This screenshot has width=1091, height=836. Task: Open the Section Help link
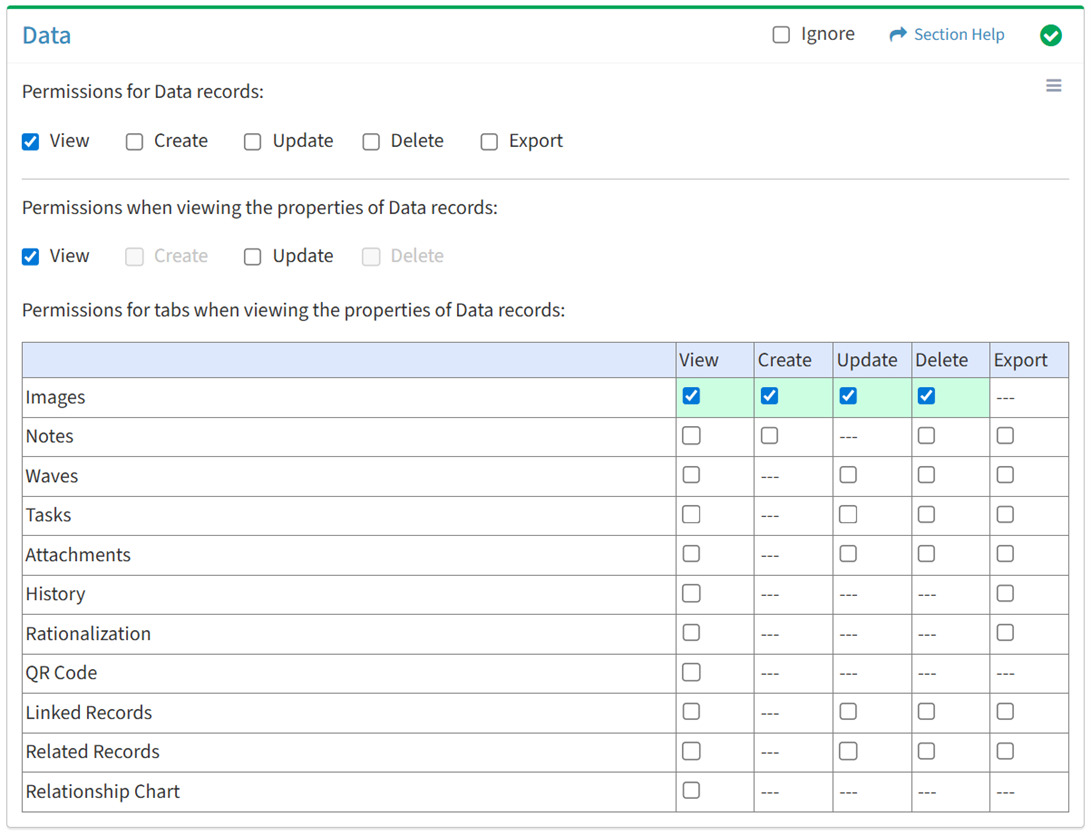pyautogui.click(x=958, y=35)
